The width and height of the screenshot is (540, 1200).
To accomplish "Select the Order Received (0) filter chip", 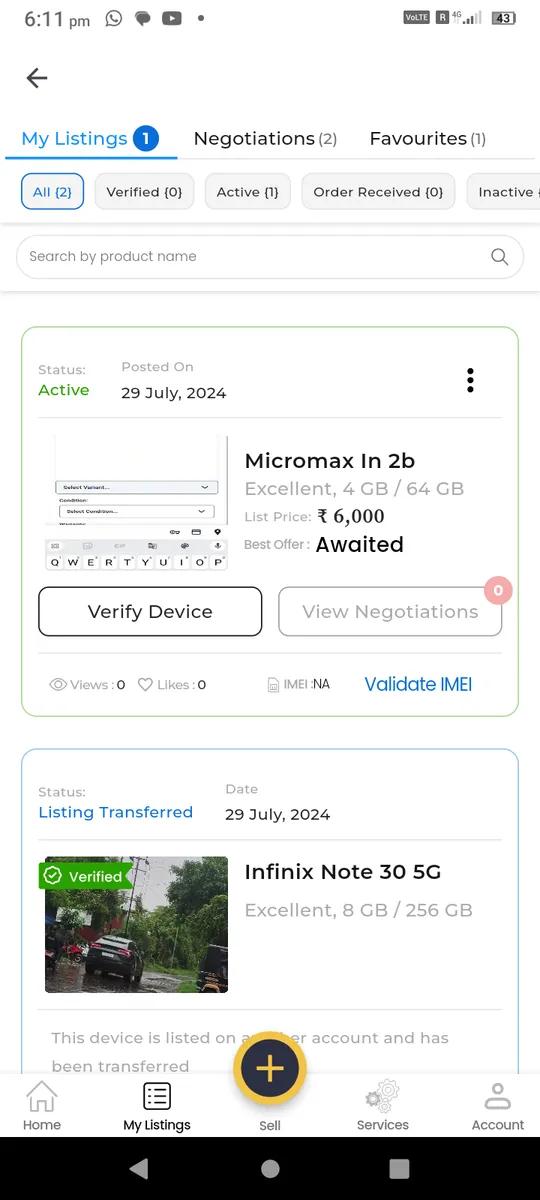I will pos(378,192).
